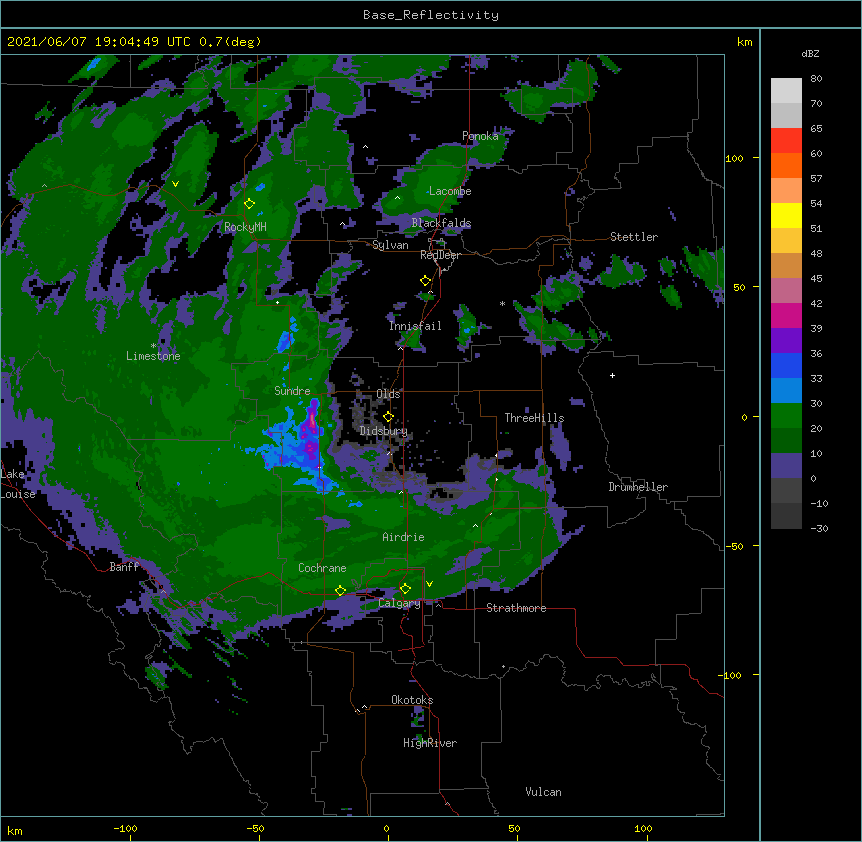This screenshot has width=862, height=842.
Task: Click the -100 tick label on bottom axis
Action: (125, 828)
